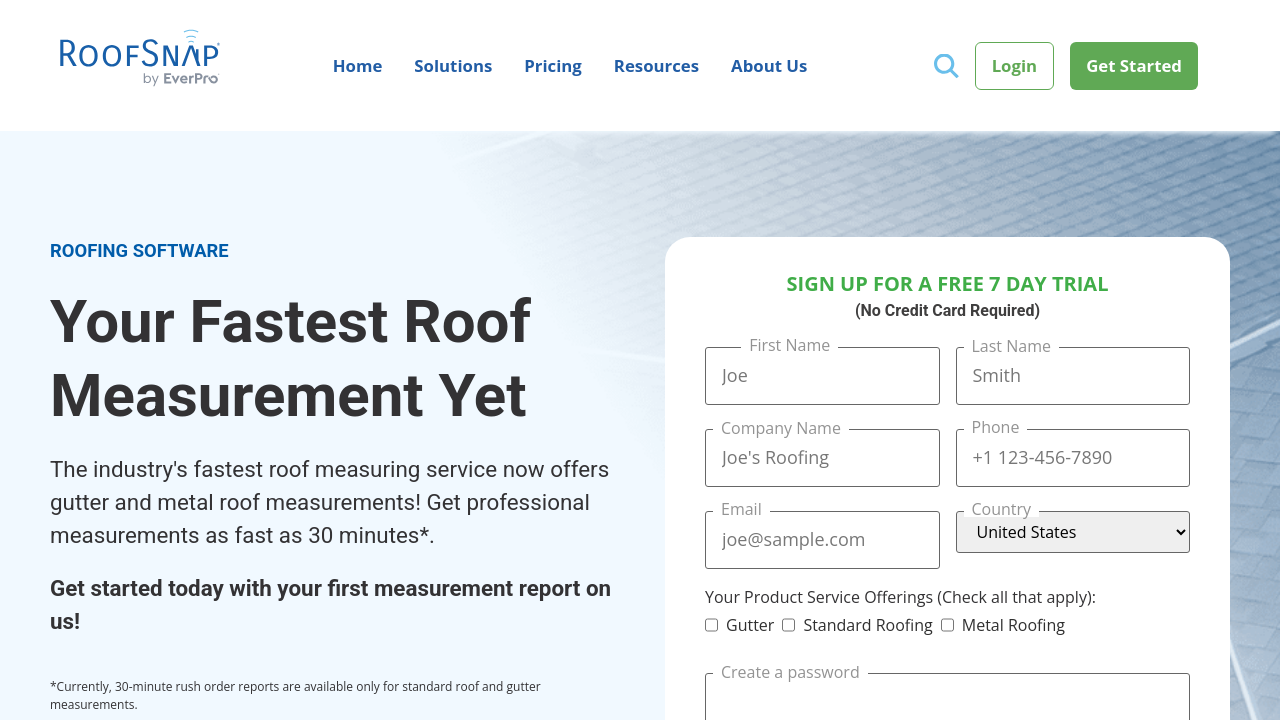Viewport: 1280px width, 720px height.
Task: Focus the Email address field
Action: (822, 541)
